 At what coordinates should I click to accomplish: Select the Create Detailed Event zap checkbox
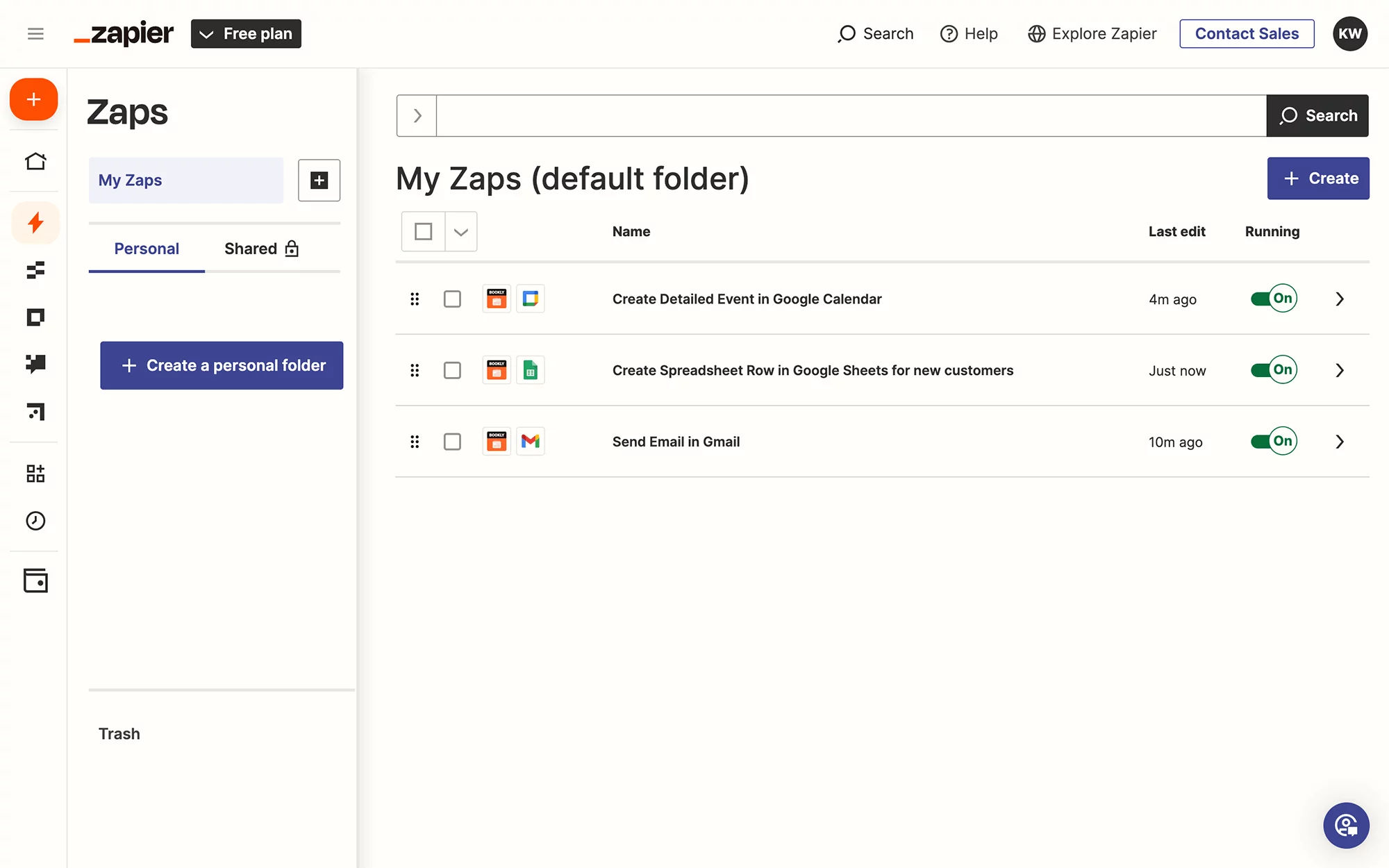[452, 299]
